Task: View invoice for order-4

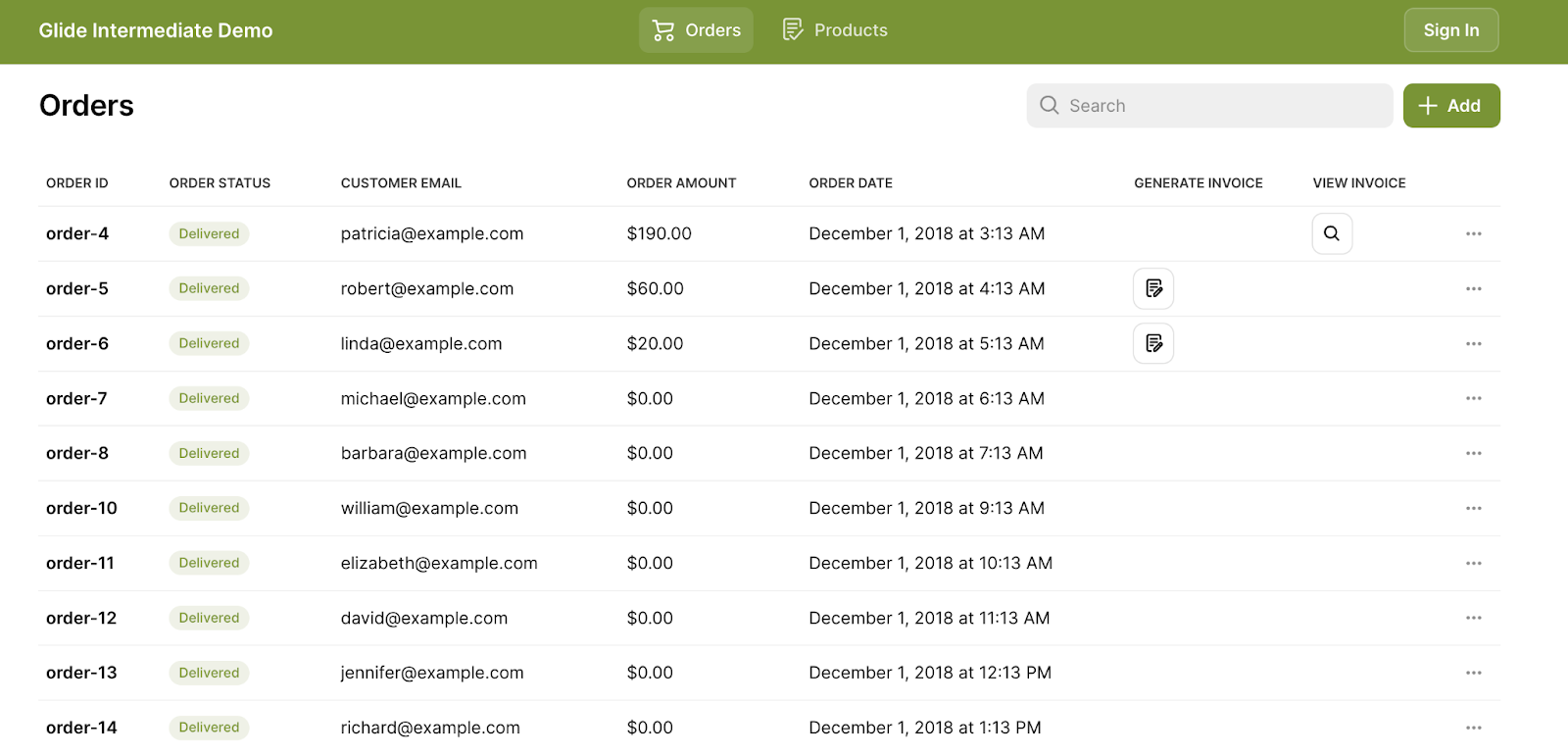Action: (x=1332, y=233)
